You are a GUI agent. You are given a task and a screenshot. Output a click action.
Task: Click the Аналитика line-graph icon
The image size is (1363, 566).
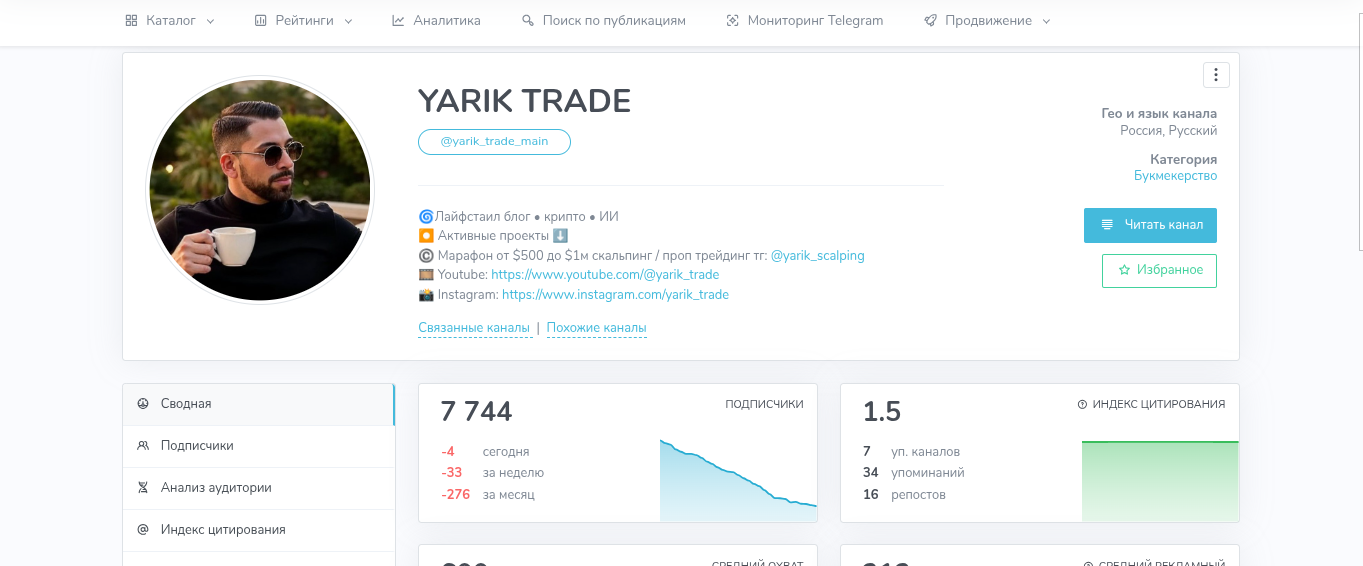pos(398,20)
